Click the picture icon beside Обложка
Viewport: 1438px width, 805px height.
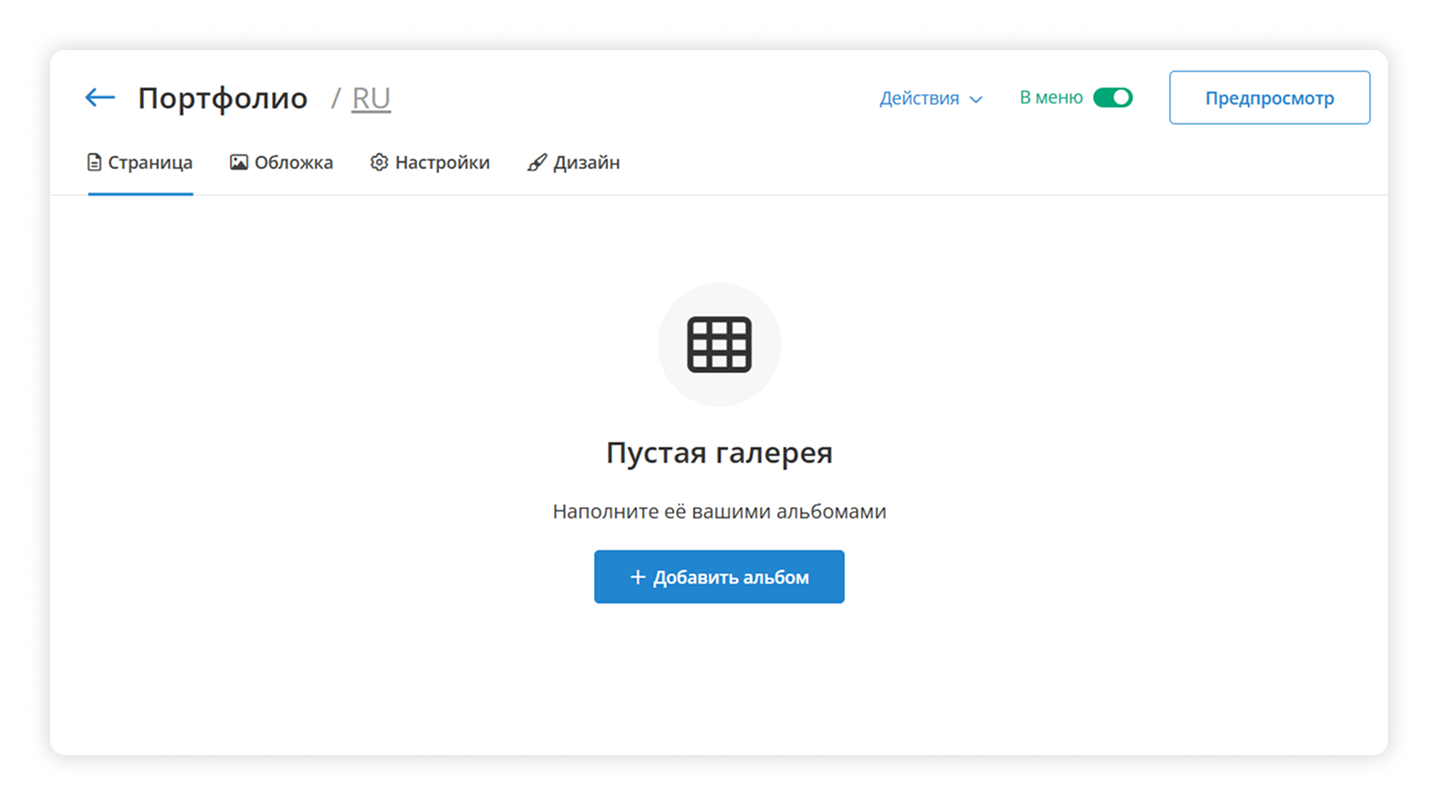pyautogui.click(x=239, y=162)
